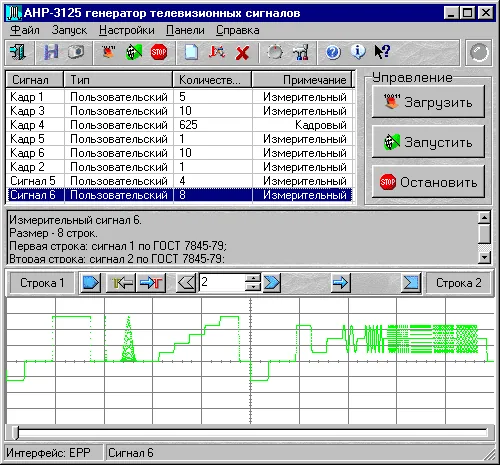Click the grey camera-like toolbar icon

(76, 52)
